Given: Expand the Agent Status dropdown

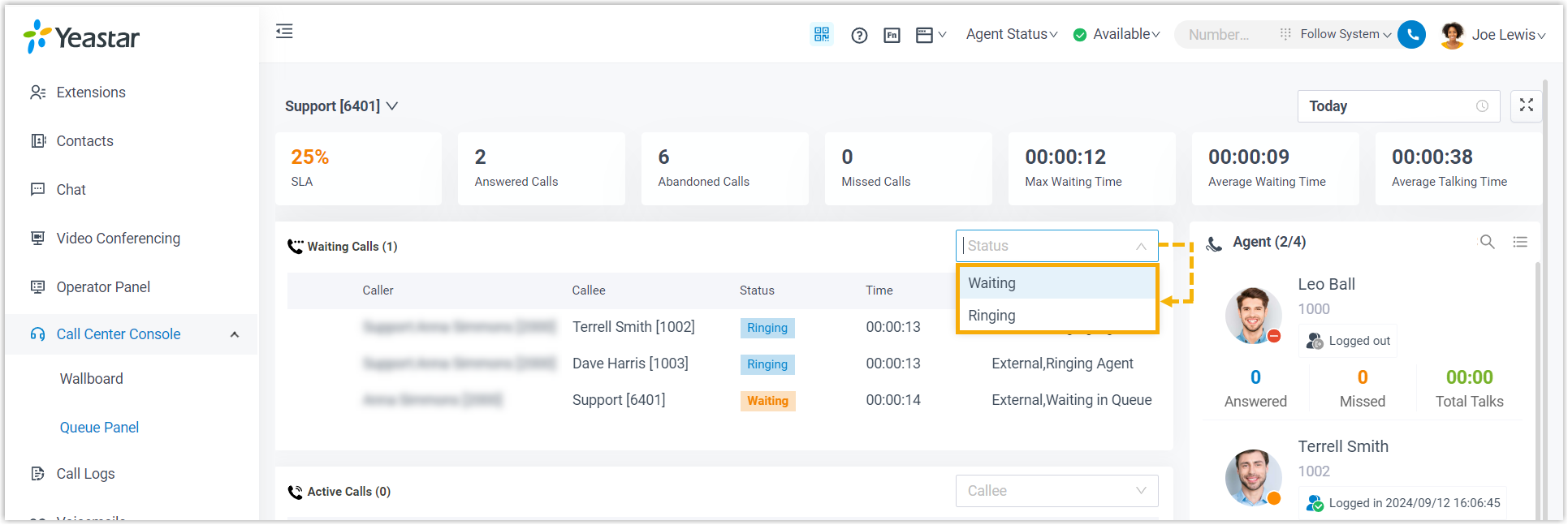Looking at the screenshot, I should [x=1011, y=34].
